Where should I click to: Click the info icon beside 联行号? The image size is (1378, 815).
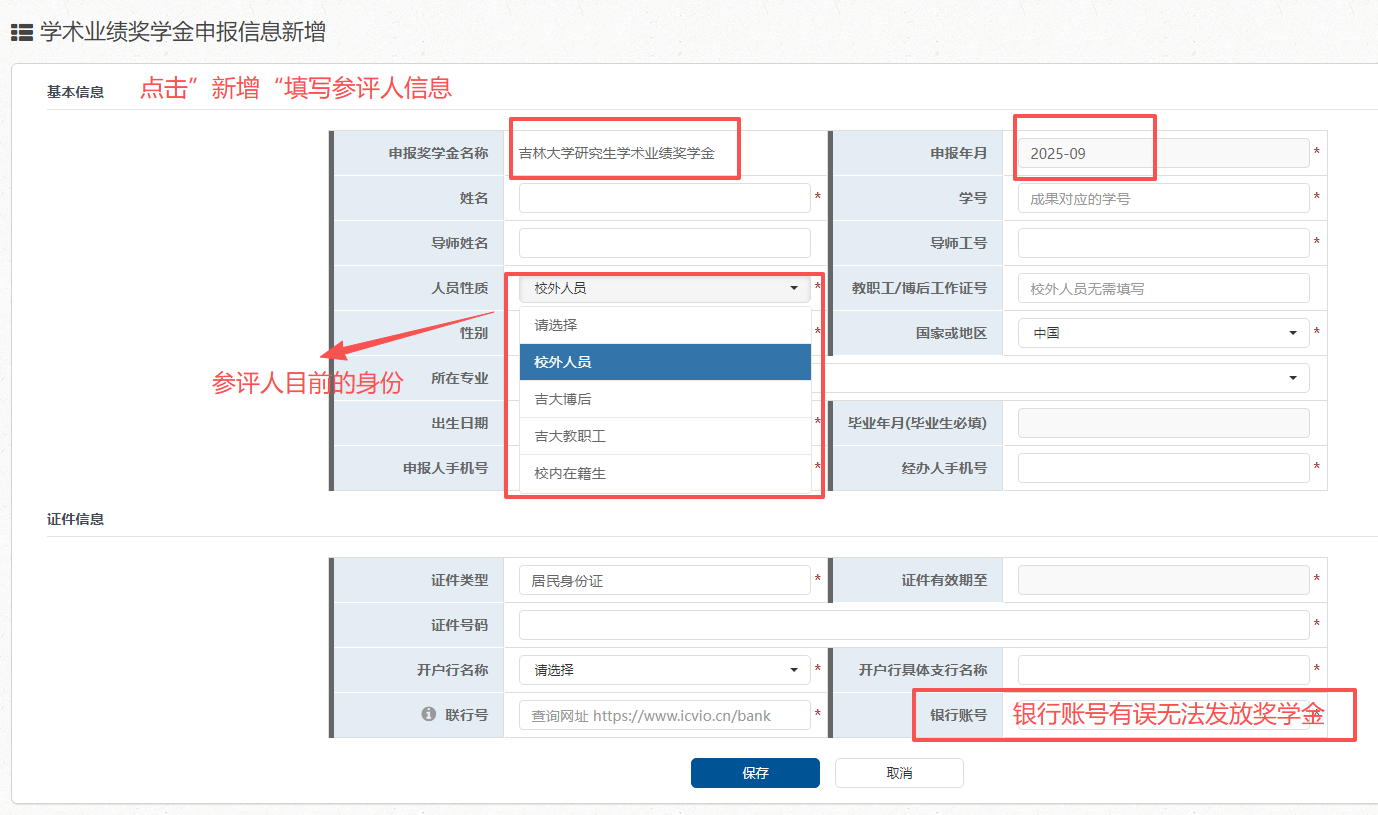coord(429,714)
